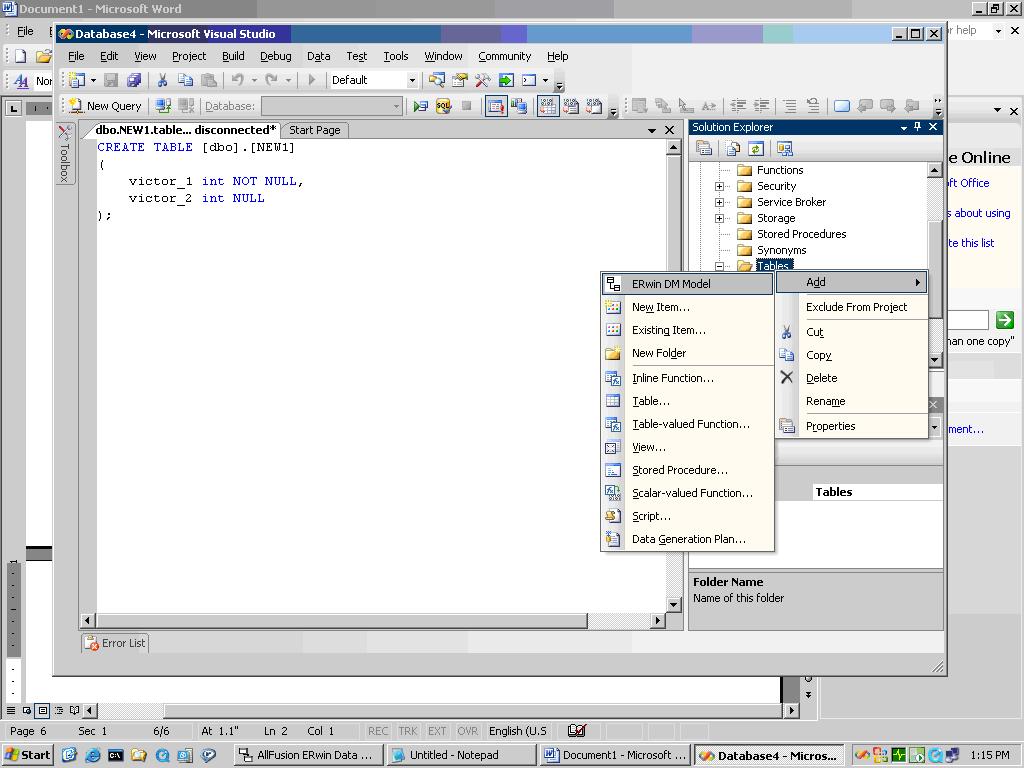
Task: Open the Community menu
Action: 504,56
